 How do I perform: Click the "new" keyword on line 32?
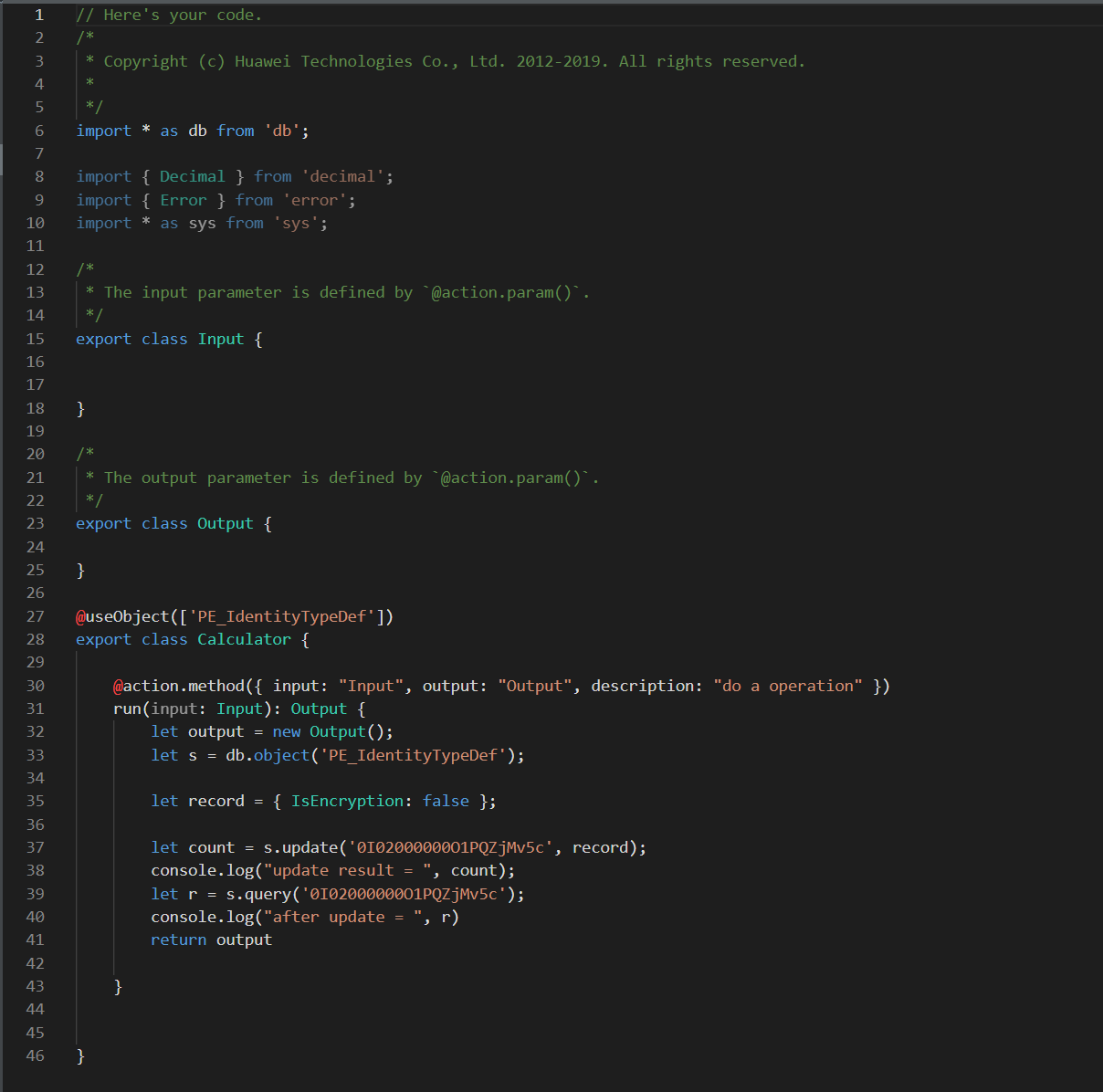(x=287, y=731)
